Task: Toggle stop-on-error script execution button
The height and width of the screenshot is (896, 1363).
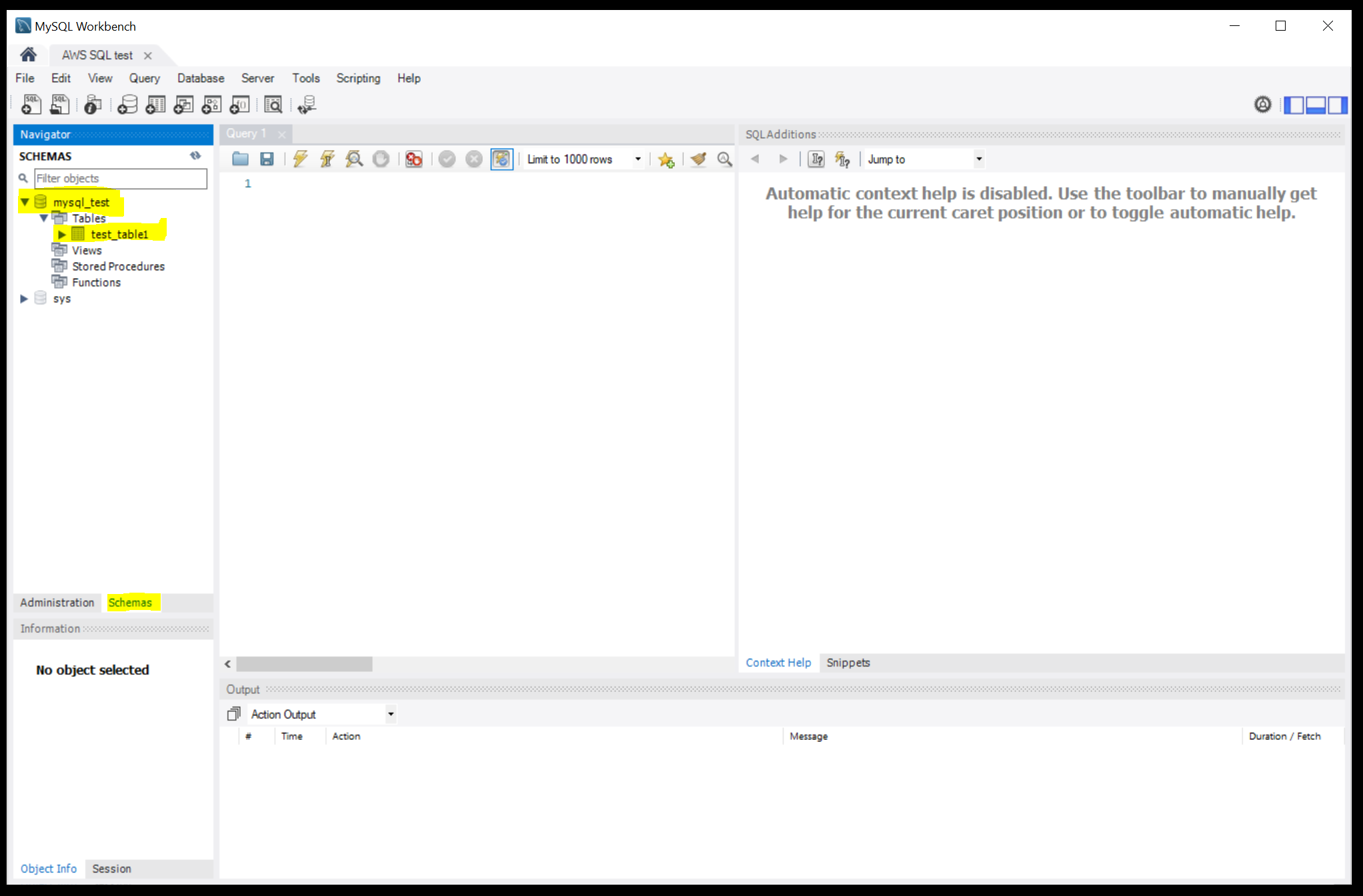Action: pos(413,159)
